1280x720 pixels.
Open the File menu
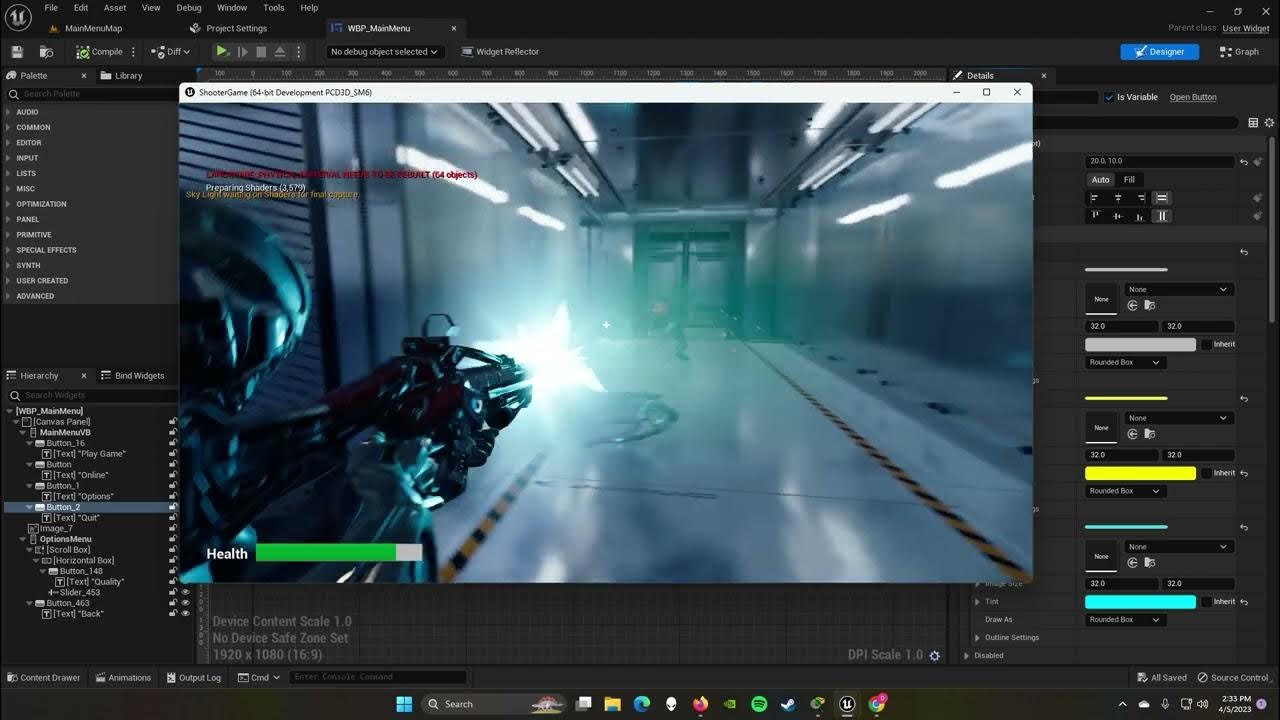pos(51,7)
